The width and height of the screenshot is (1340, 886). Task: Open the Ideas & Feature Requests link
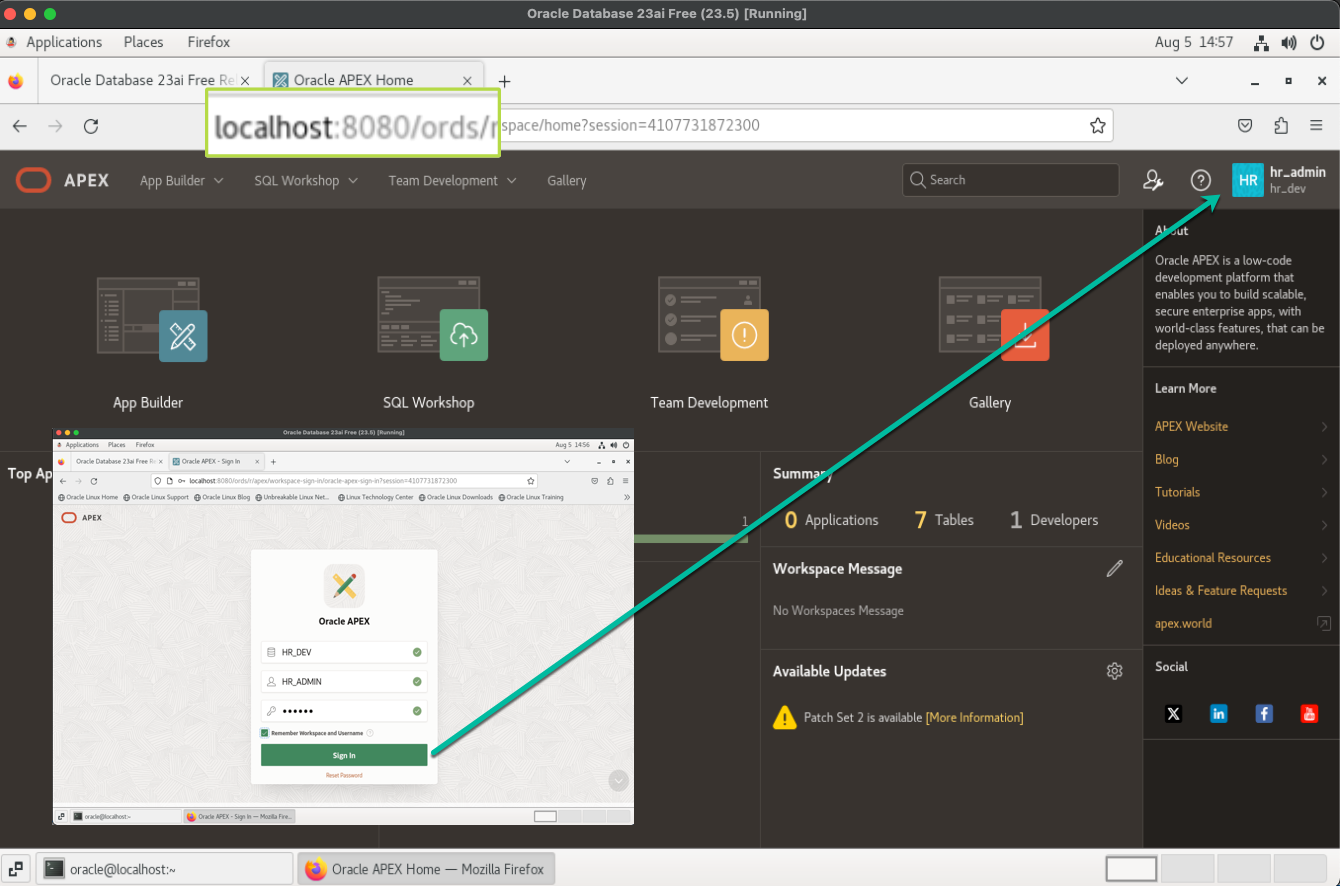1221,591
